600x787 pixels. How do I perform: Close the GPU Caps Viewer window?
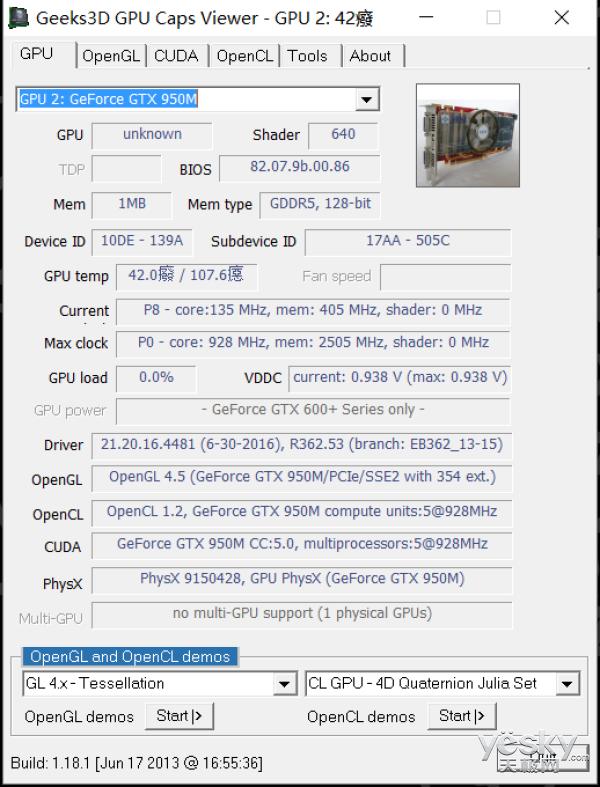click(x=561, y=18)
